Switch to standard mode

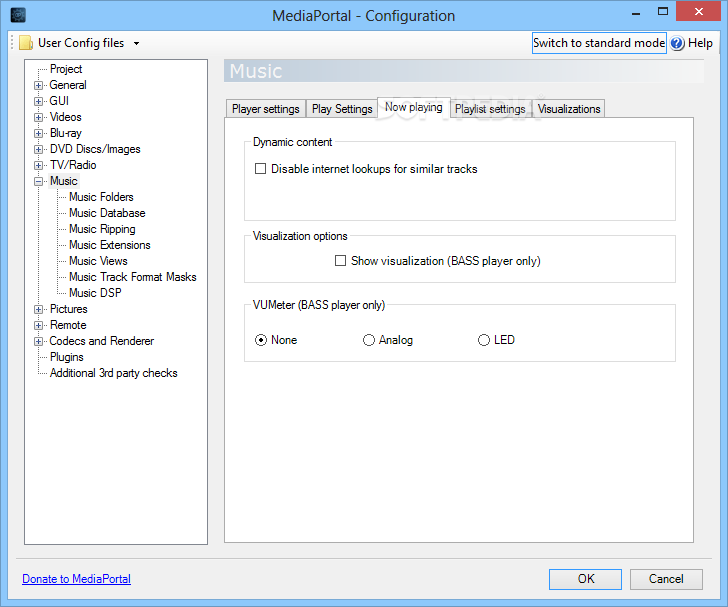[599, 43]
